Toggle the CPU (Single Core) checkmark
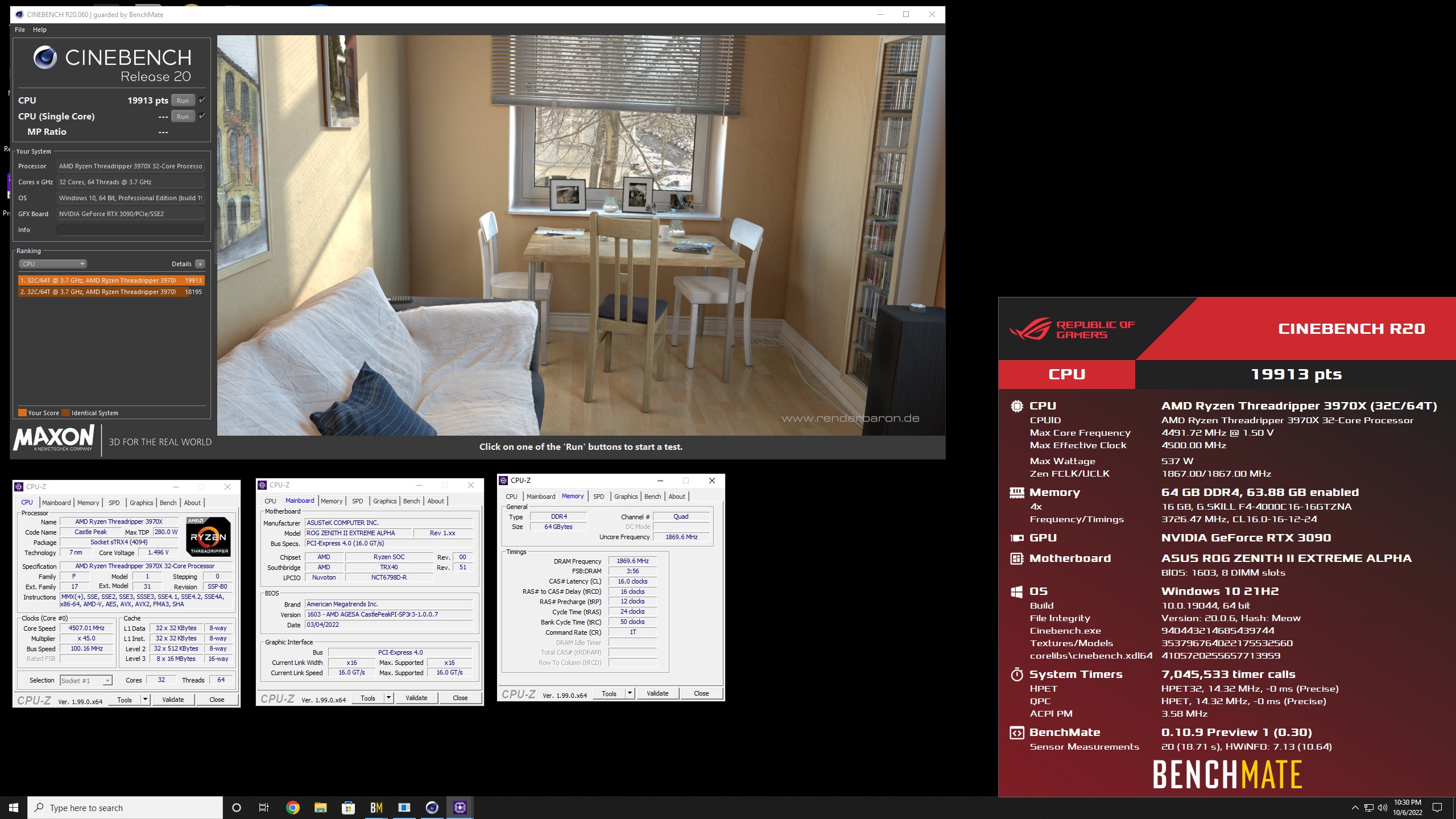Image resolution: width=1456 pixels, height=819 pixels. (202, 116)
